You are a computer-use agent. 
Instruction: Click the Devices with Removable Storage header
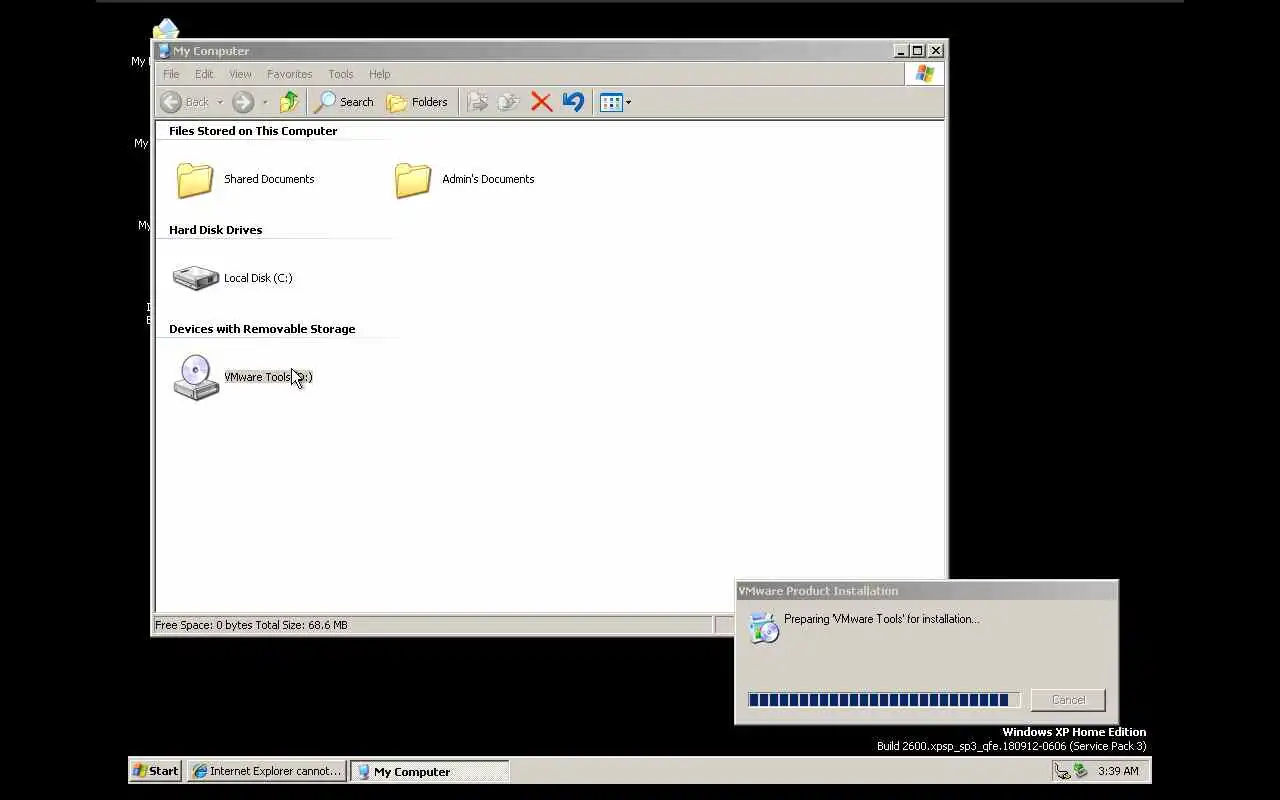(x=262, y=329)
